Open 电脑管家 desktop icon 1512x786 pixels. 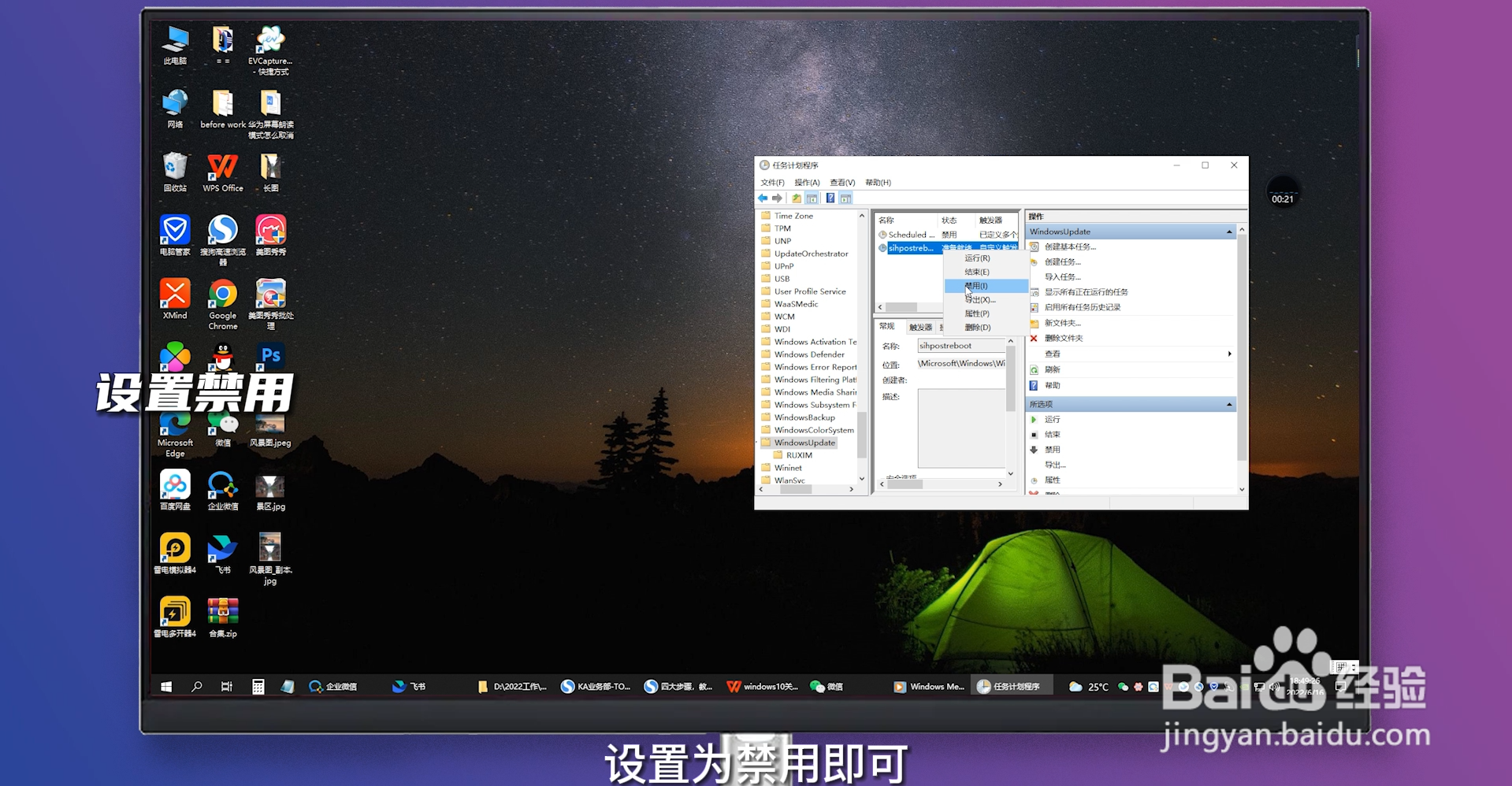175,235
